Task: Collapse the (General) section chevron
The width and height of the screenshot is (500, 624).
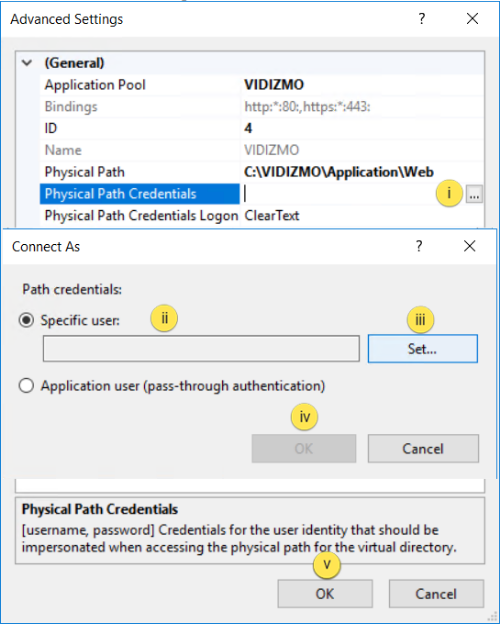Action: [27, 63]
